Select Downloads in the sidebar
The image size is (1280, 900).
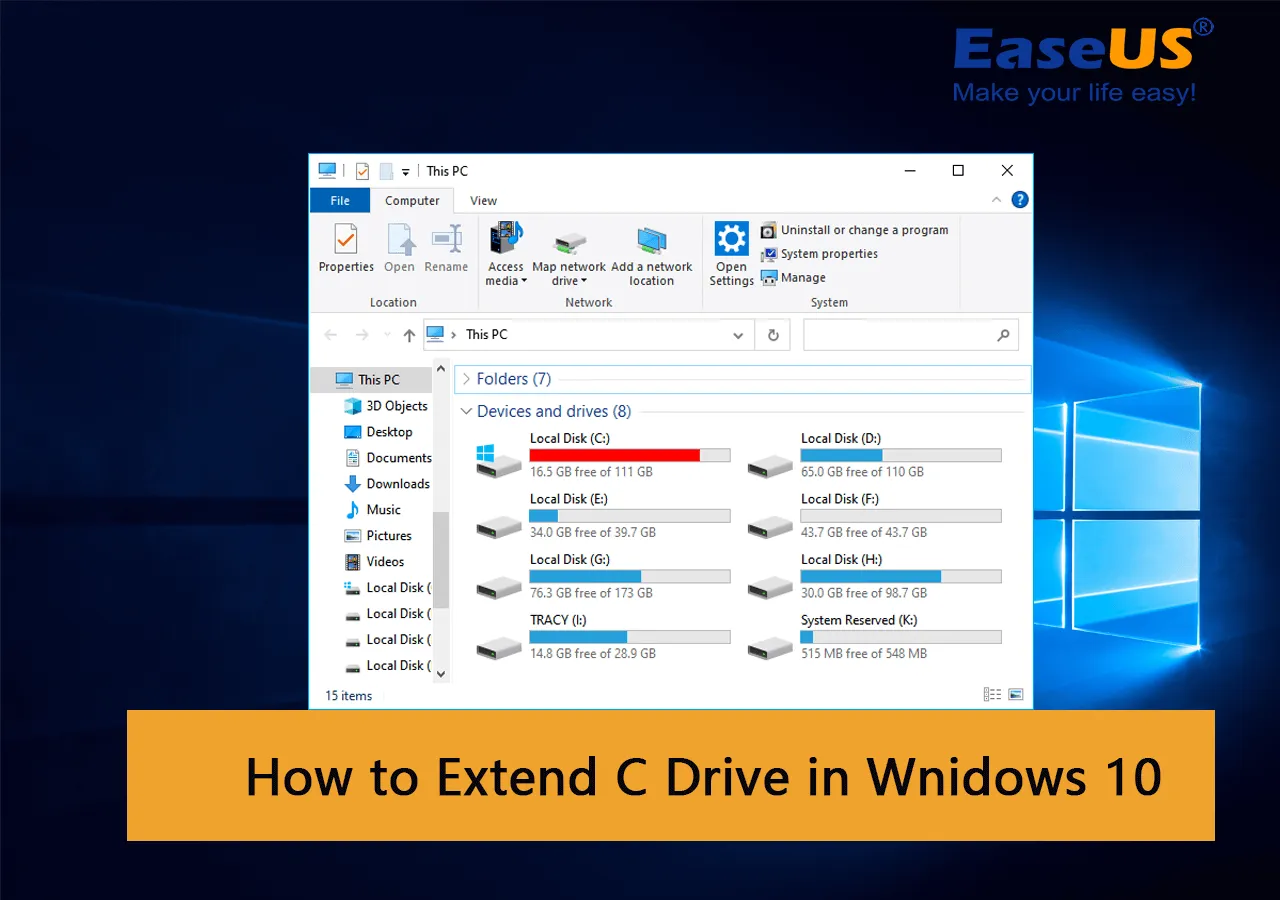pos(386,484)
